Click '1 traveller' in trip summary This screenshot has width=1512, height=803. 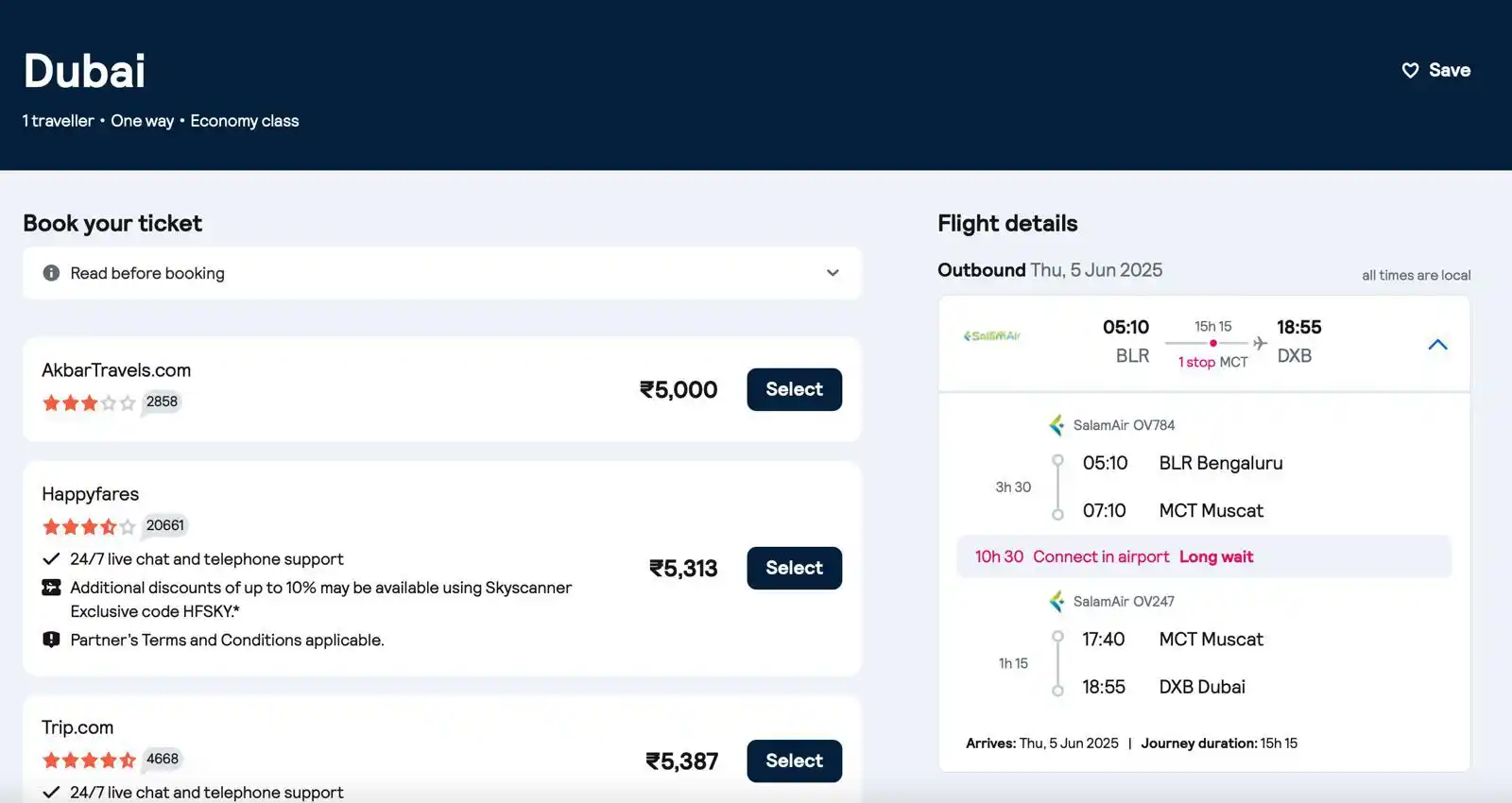click(58, 121)
